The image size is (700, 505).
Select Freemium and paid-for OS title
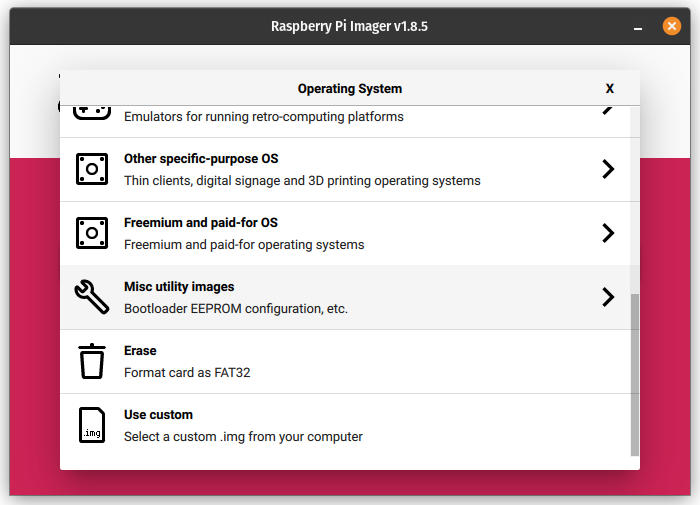(x=201, y=223)
